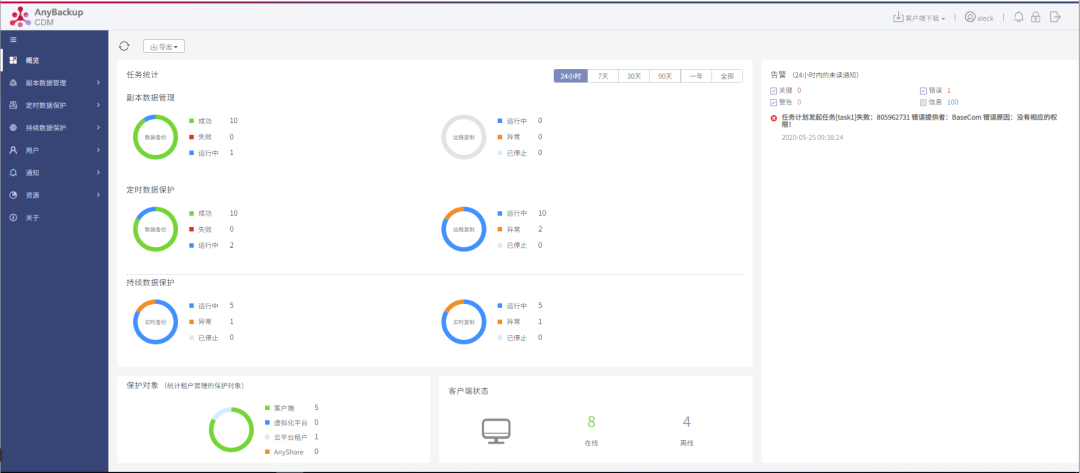Click the offline client count 4
This screenshot has height=473, width=1080.
click(x=686, y=421)
